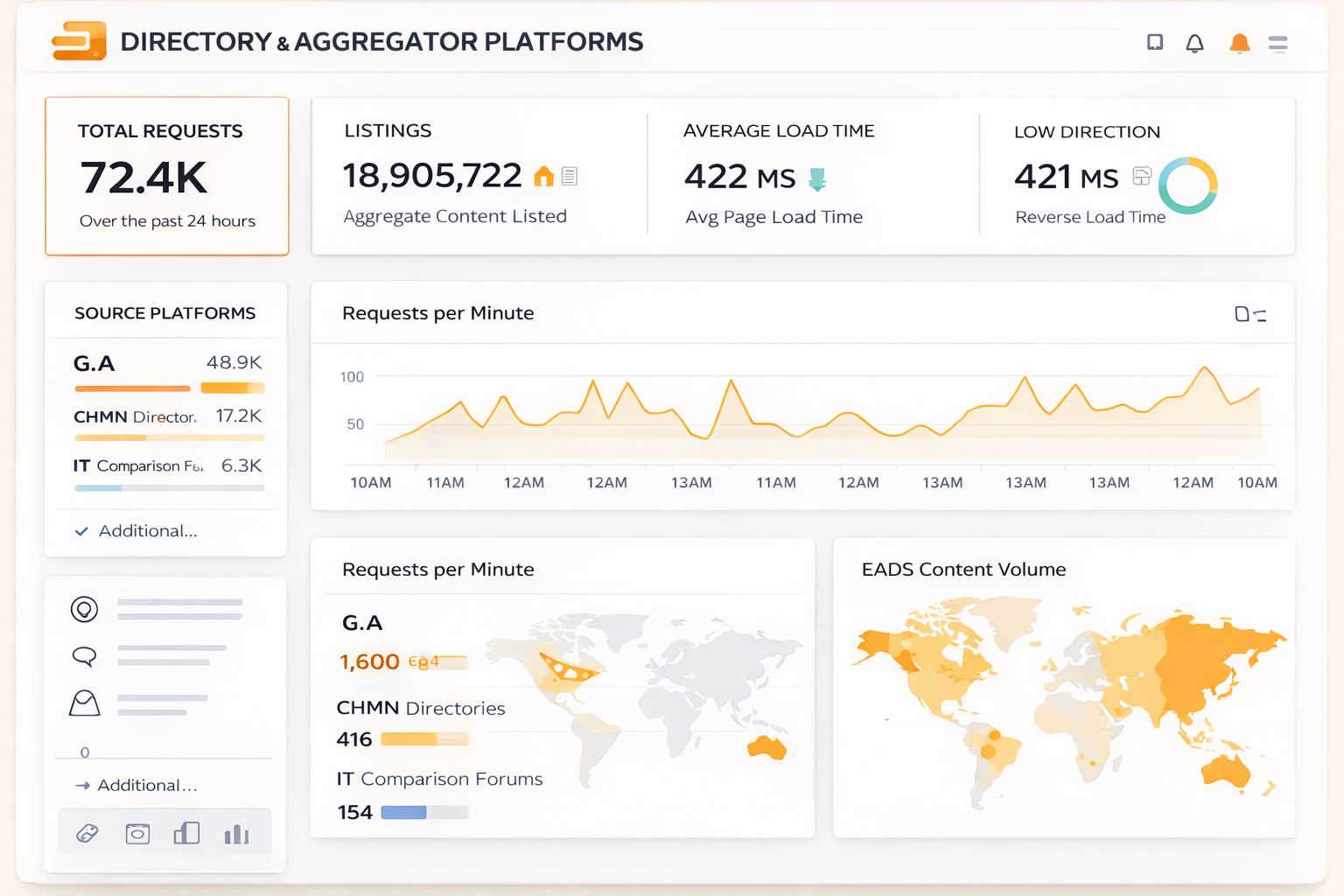
Task: Select the G.A source platform row
Action: tap(166, 363)
